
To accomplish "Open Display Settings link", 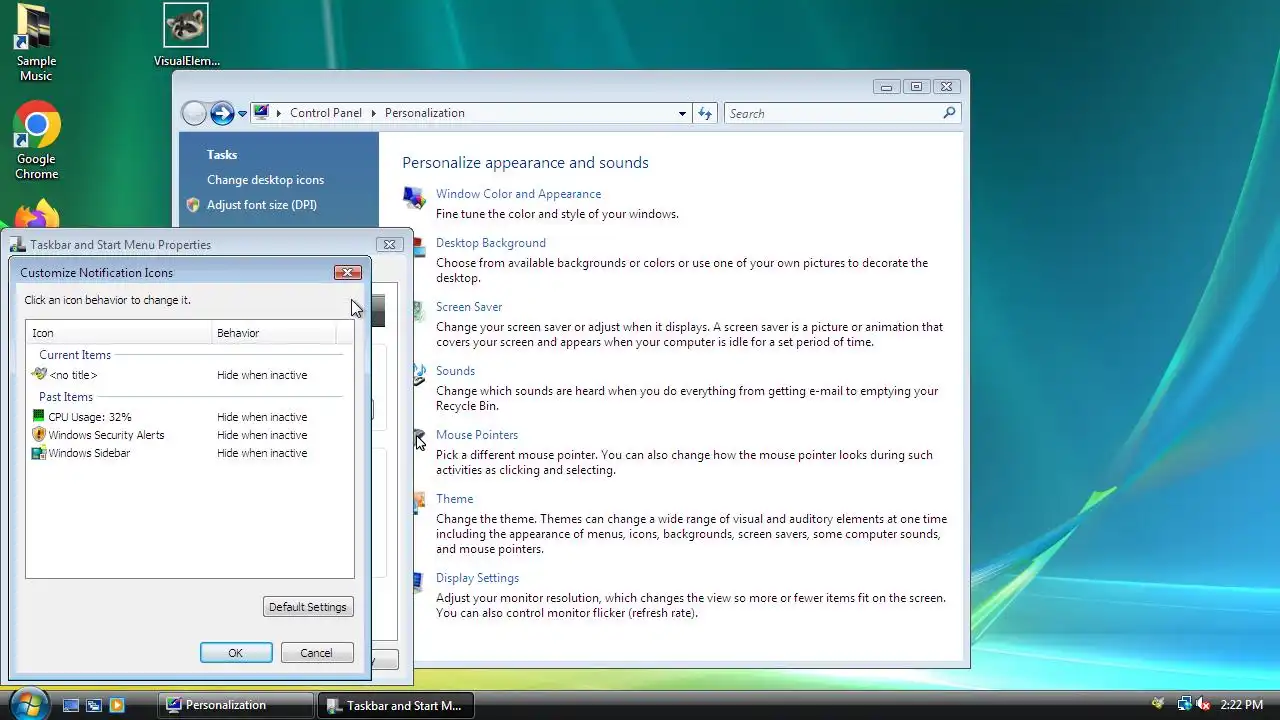I will (477, 578).
